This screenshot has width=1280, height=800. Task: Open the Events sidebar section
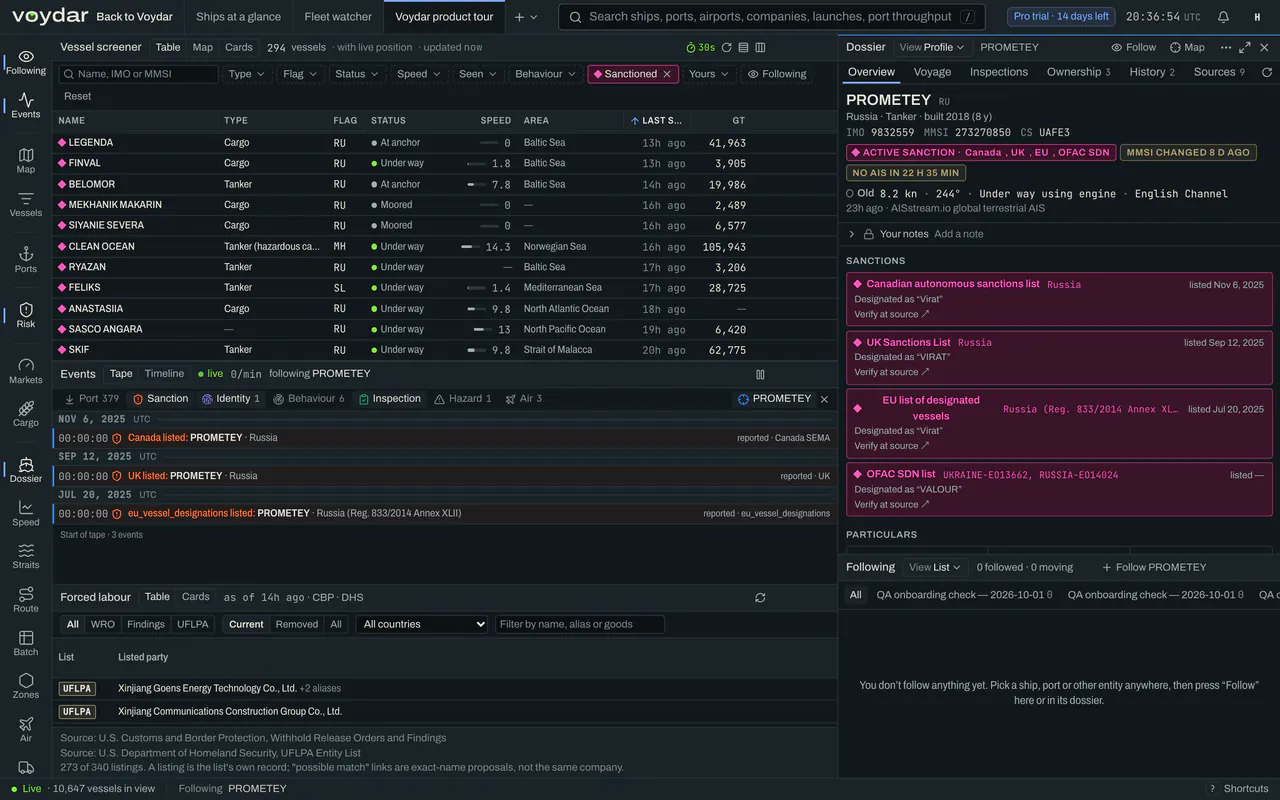[x=26, y=105]
